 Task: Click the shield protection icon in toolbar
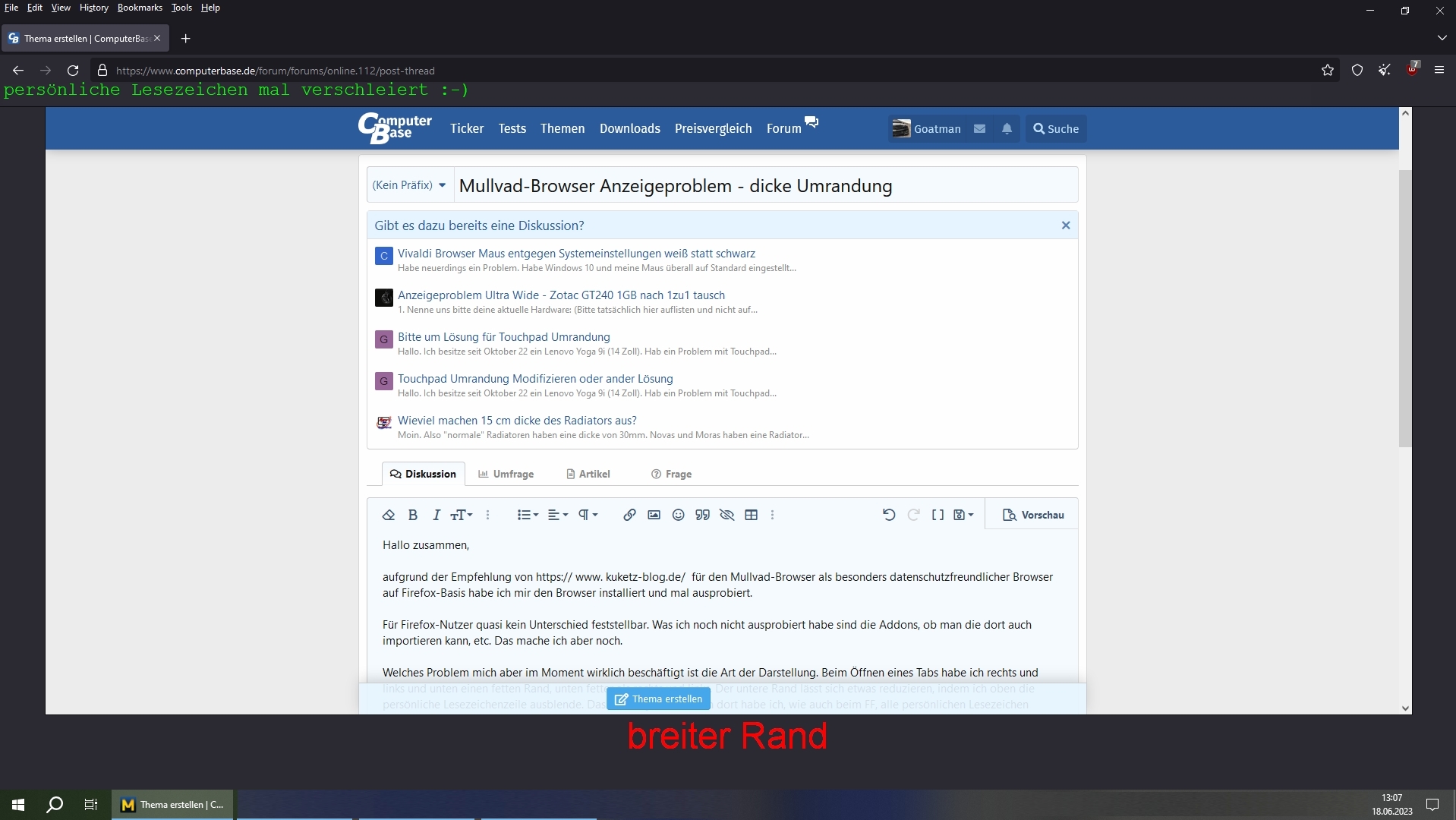point(1357,71)
